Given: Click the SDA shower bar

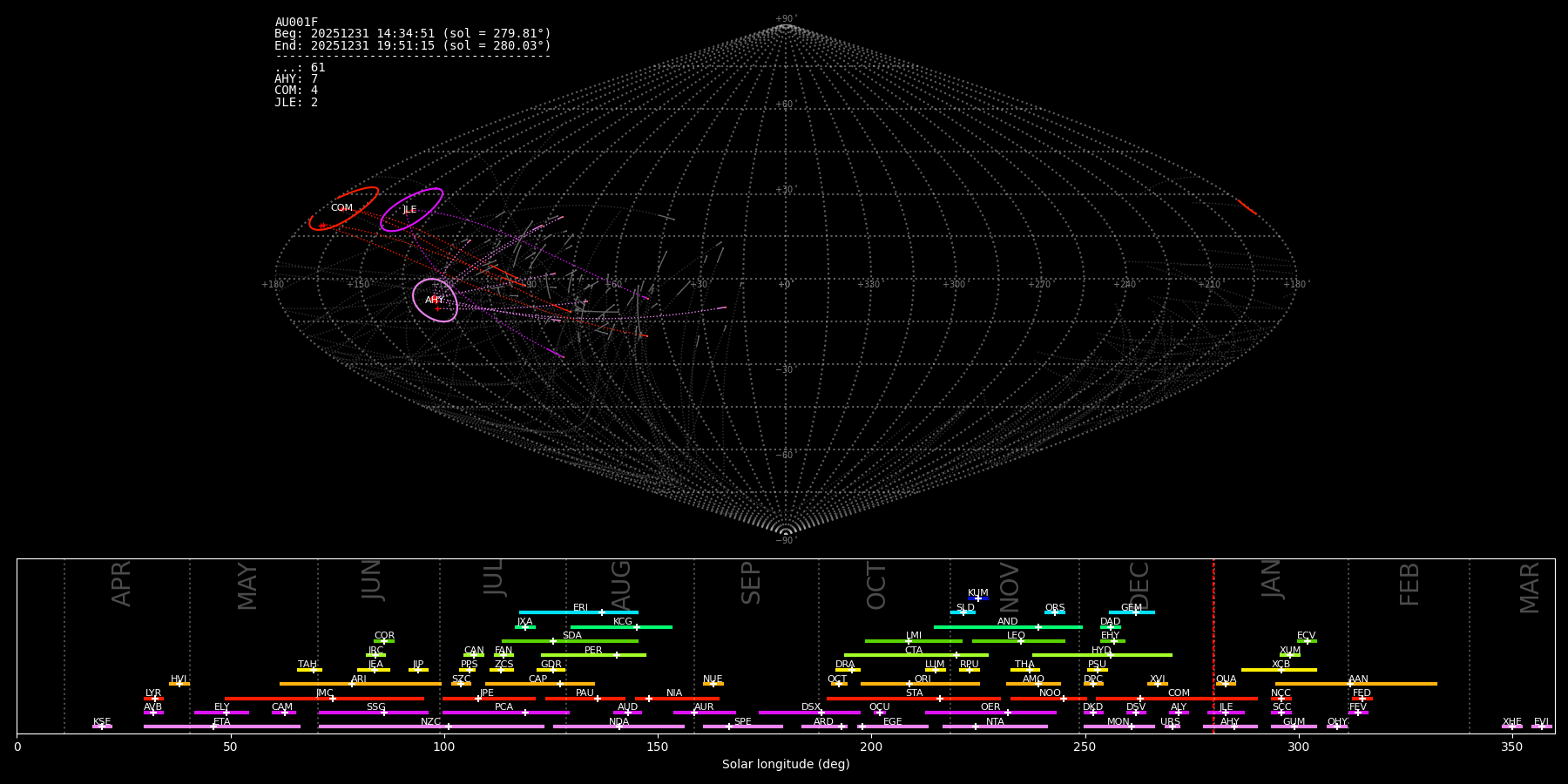Looking at the screenshot, I should pyautogui.click(x=570, y=641).
